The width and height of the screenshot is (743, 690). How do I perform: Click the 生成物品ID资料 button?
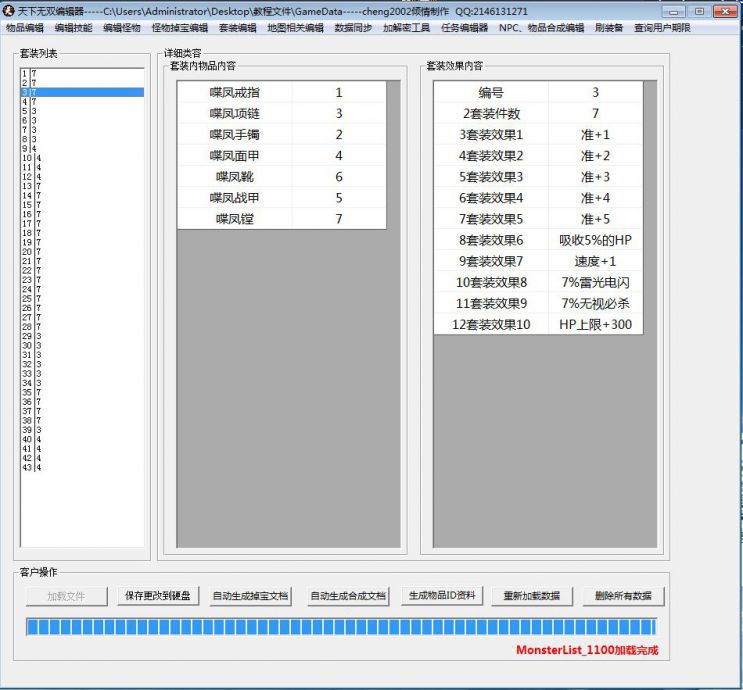click(x=444, y=596)
